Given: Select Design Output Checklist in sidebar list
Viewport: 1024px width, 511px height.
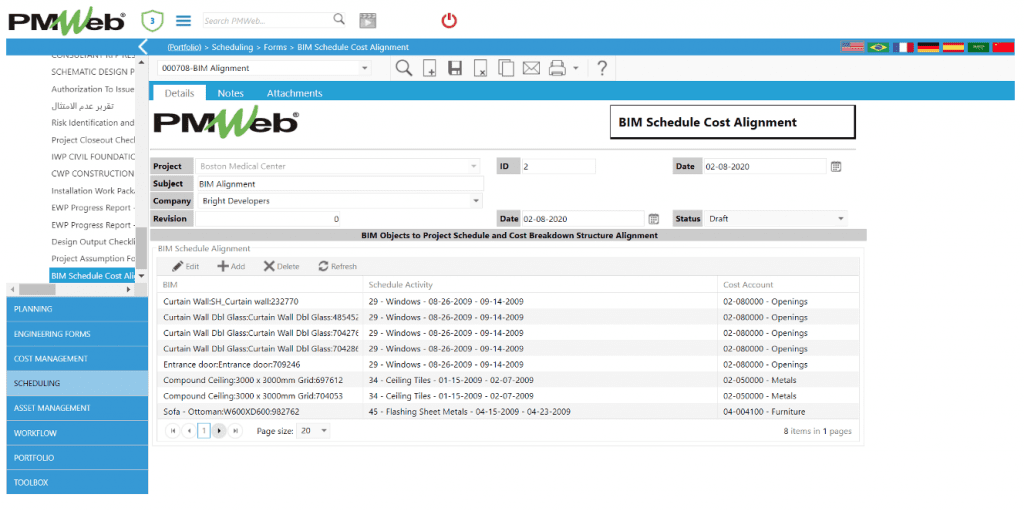Looking at the screenshot, I should (x=92, y=242).
